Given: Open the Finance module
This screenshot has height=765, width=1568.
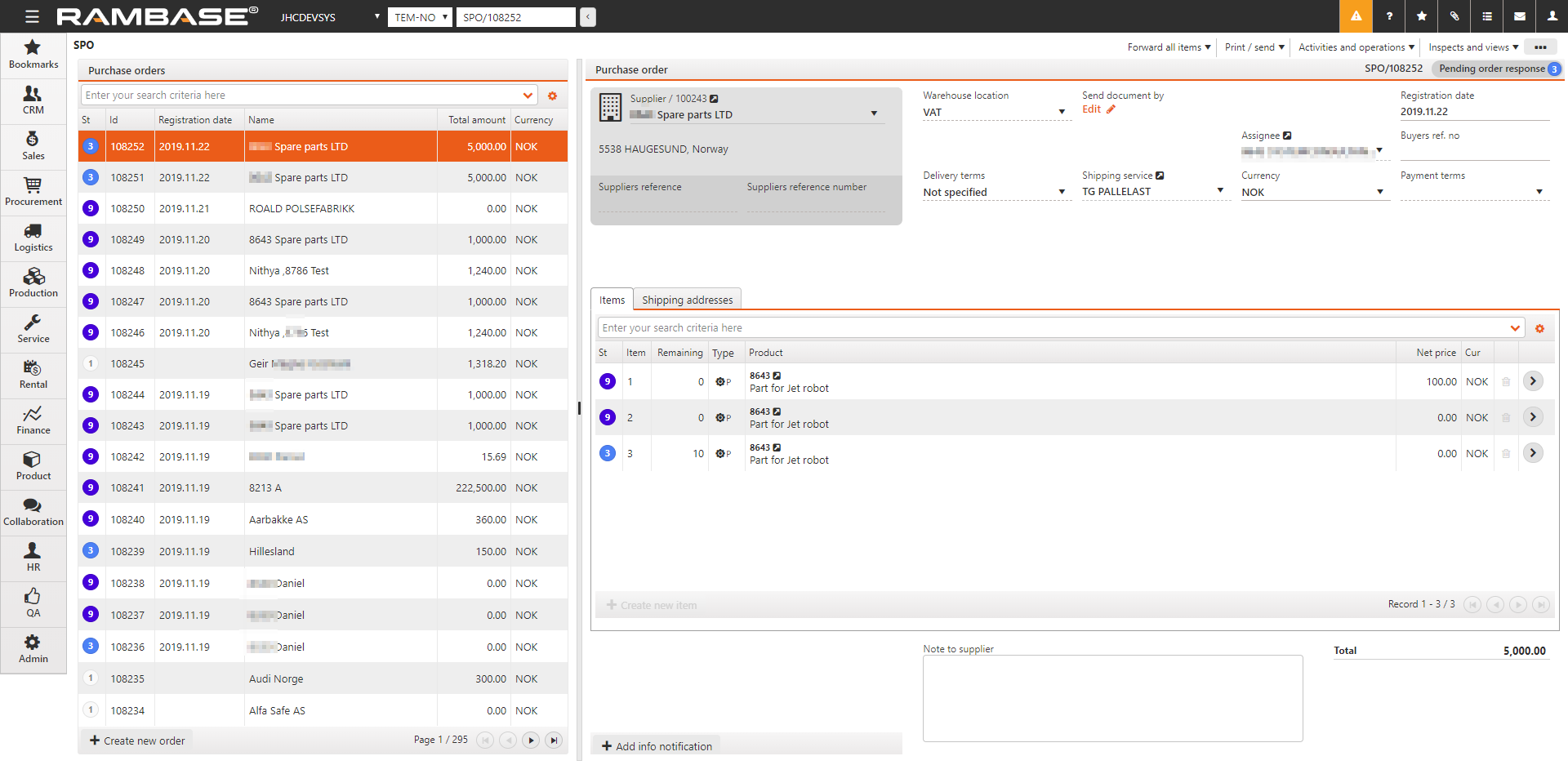Looking at the screenshot, I should pos(33,420).
